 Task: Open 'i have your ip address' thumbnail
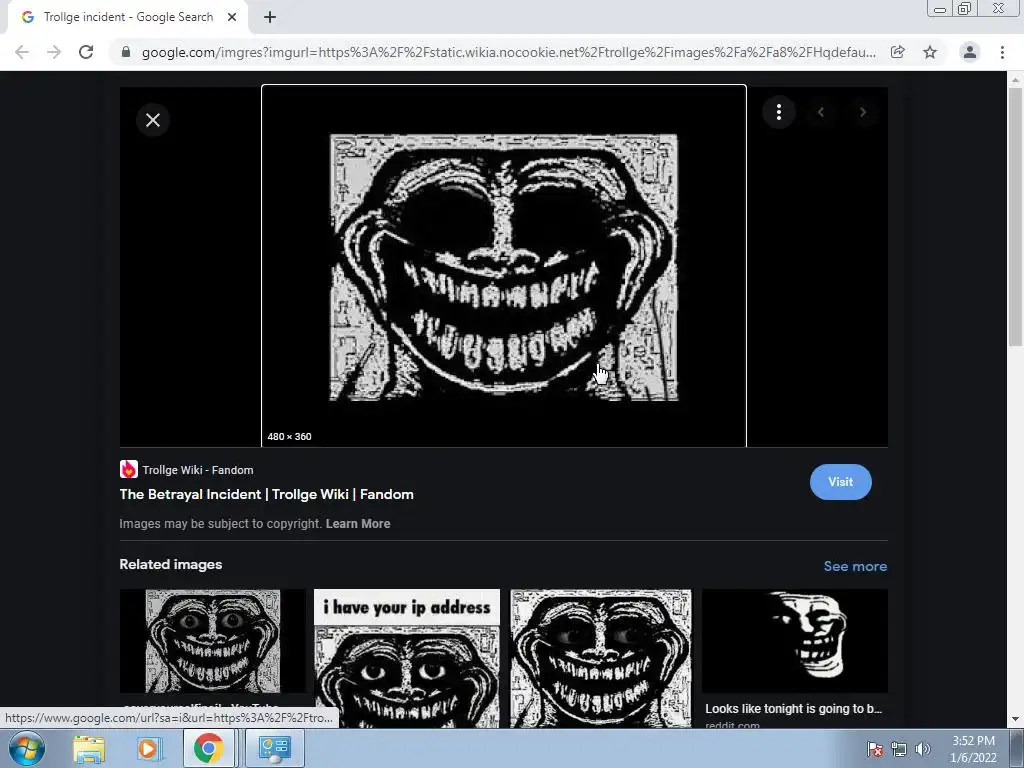(x=407, y=658)
